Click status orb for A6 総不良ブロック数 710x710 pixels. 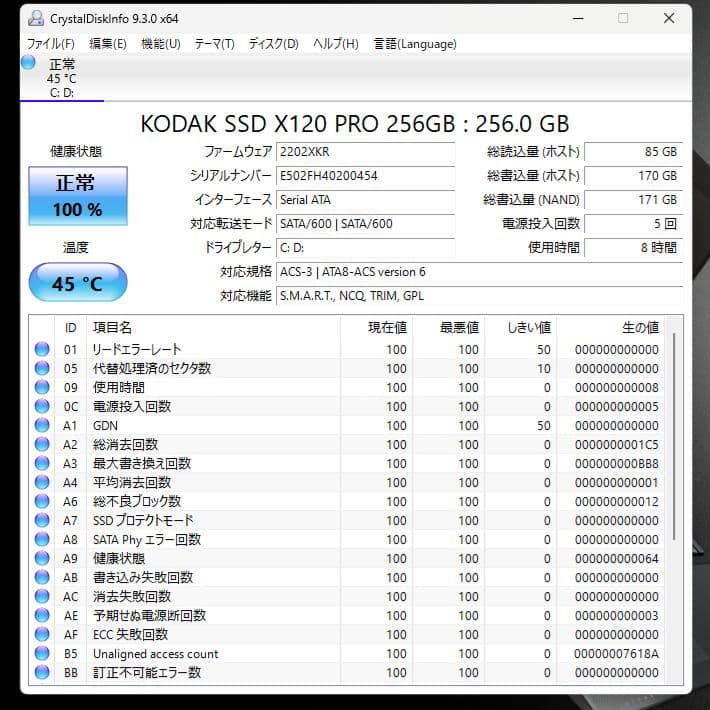(42, 501)
